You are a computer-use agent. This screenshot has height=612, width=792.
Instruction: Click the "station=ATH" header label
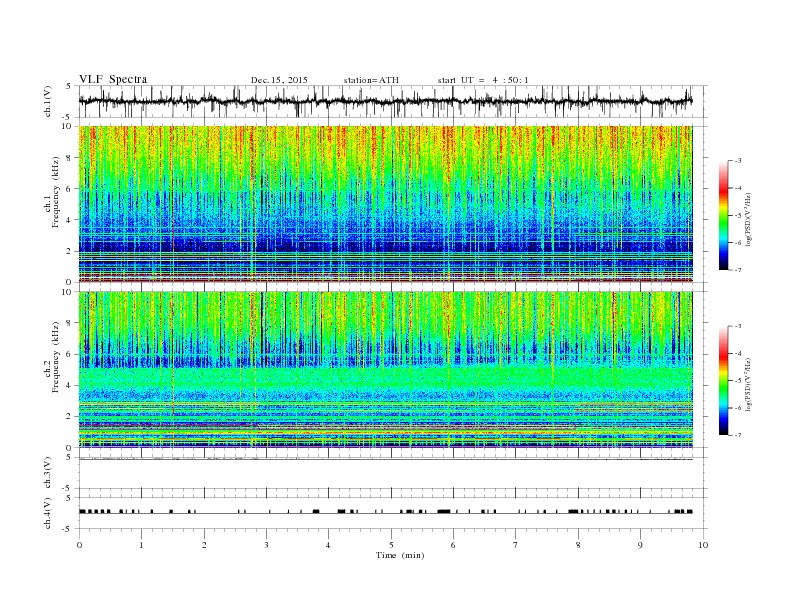click(371, 80)
